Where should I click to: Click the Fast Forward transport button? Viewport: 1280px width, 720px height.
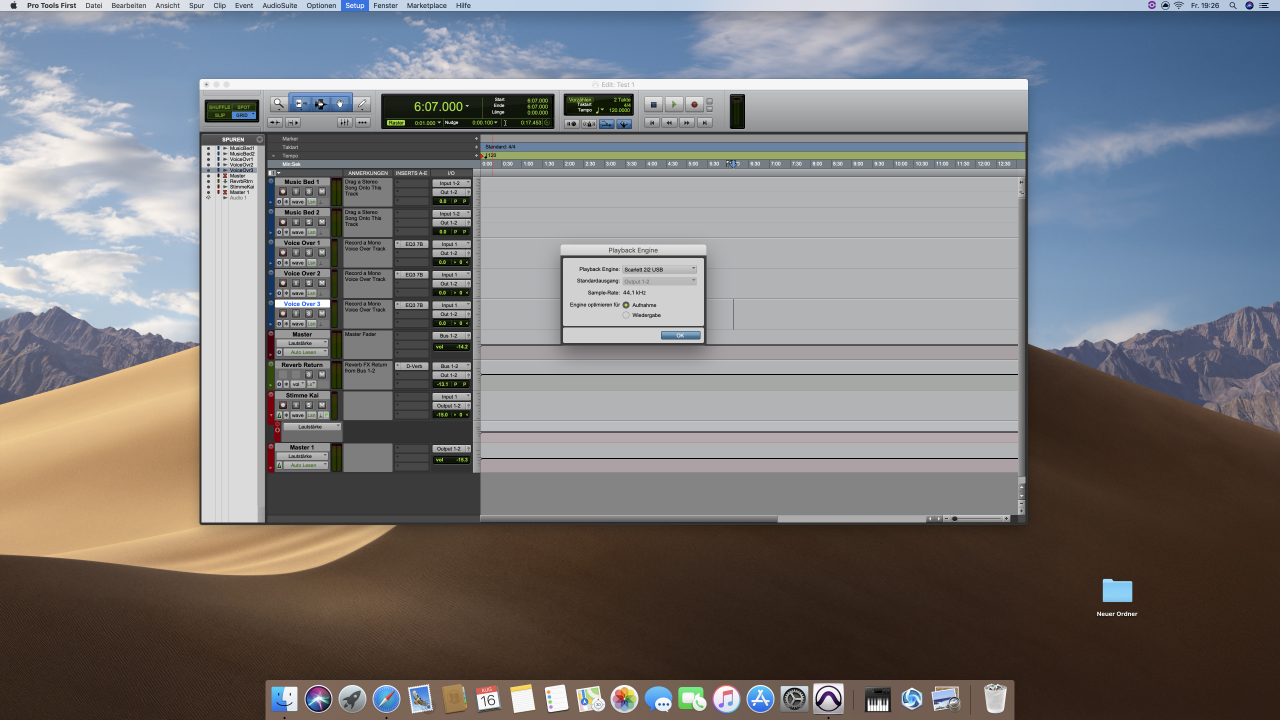[687, 123]
